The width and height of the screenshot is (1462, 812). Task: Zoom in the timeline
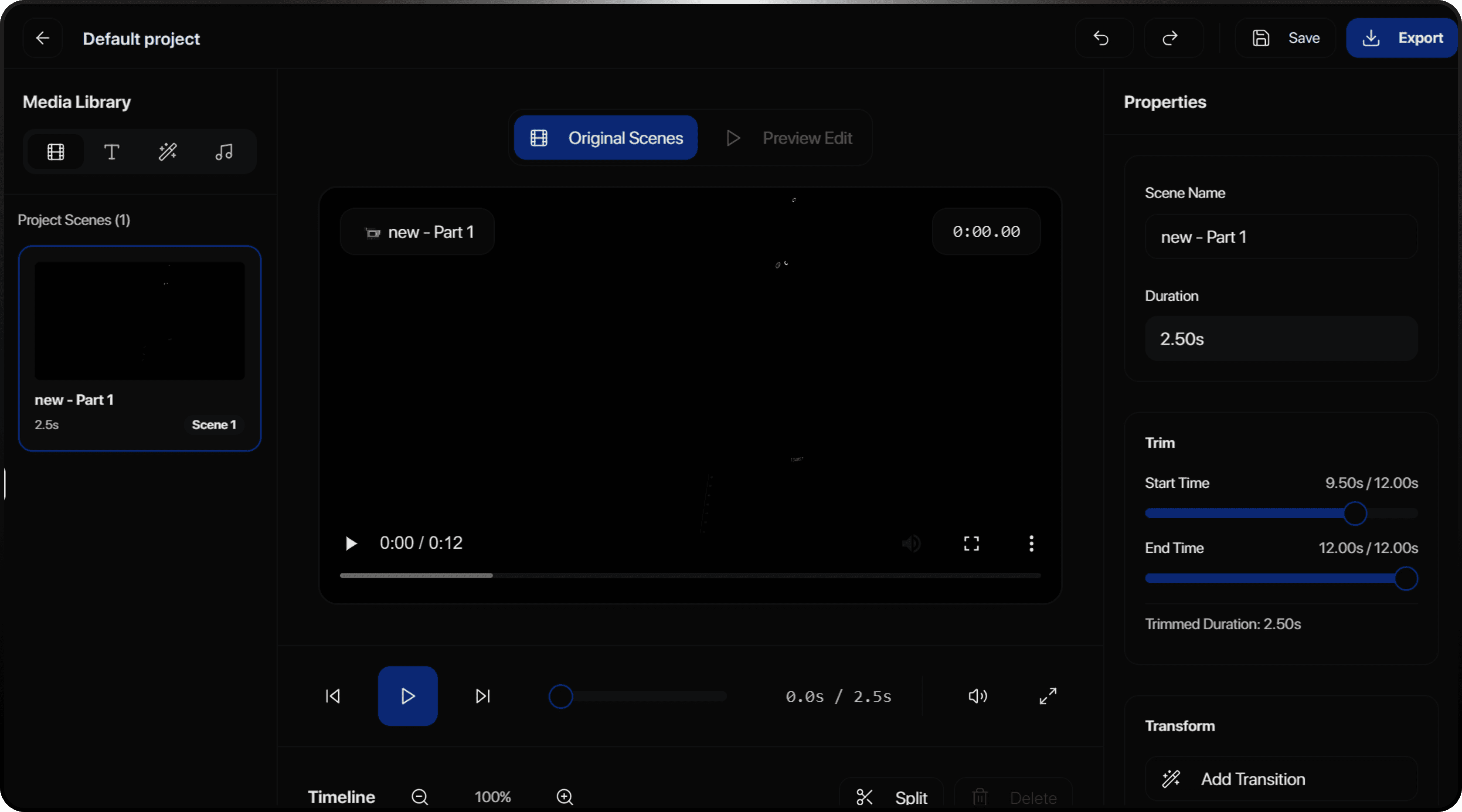pyautogui.click(x=565, y=797)
